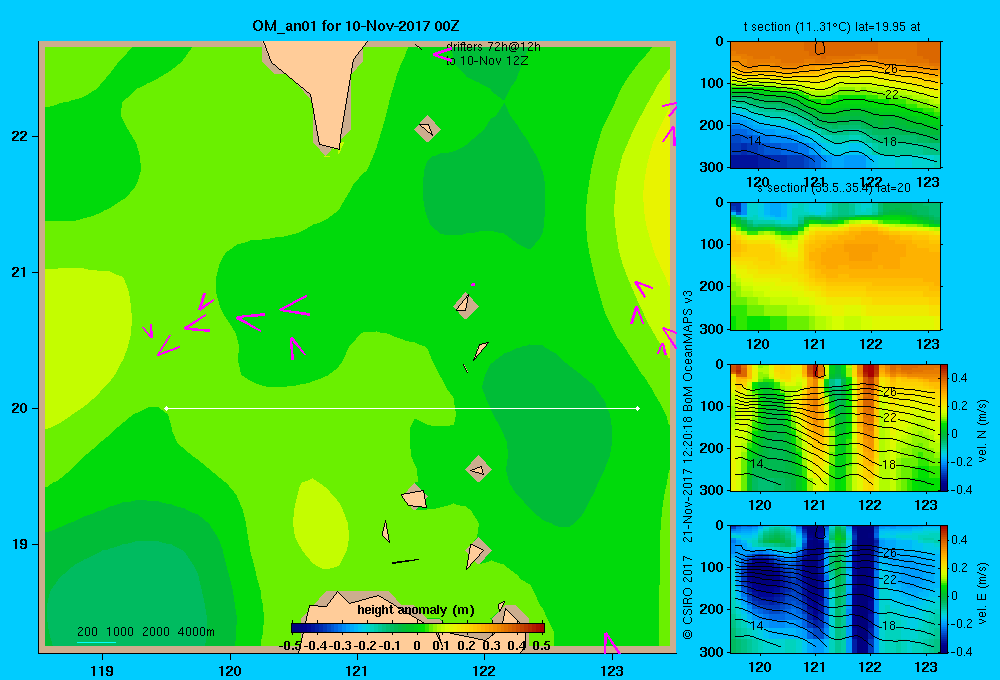Click the 'to 10-Nov 12Z' annotation
The width and height of the screenshot is (1000, 680).
[487, 61]
